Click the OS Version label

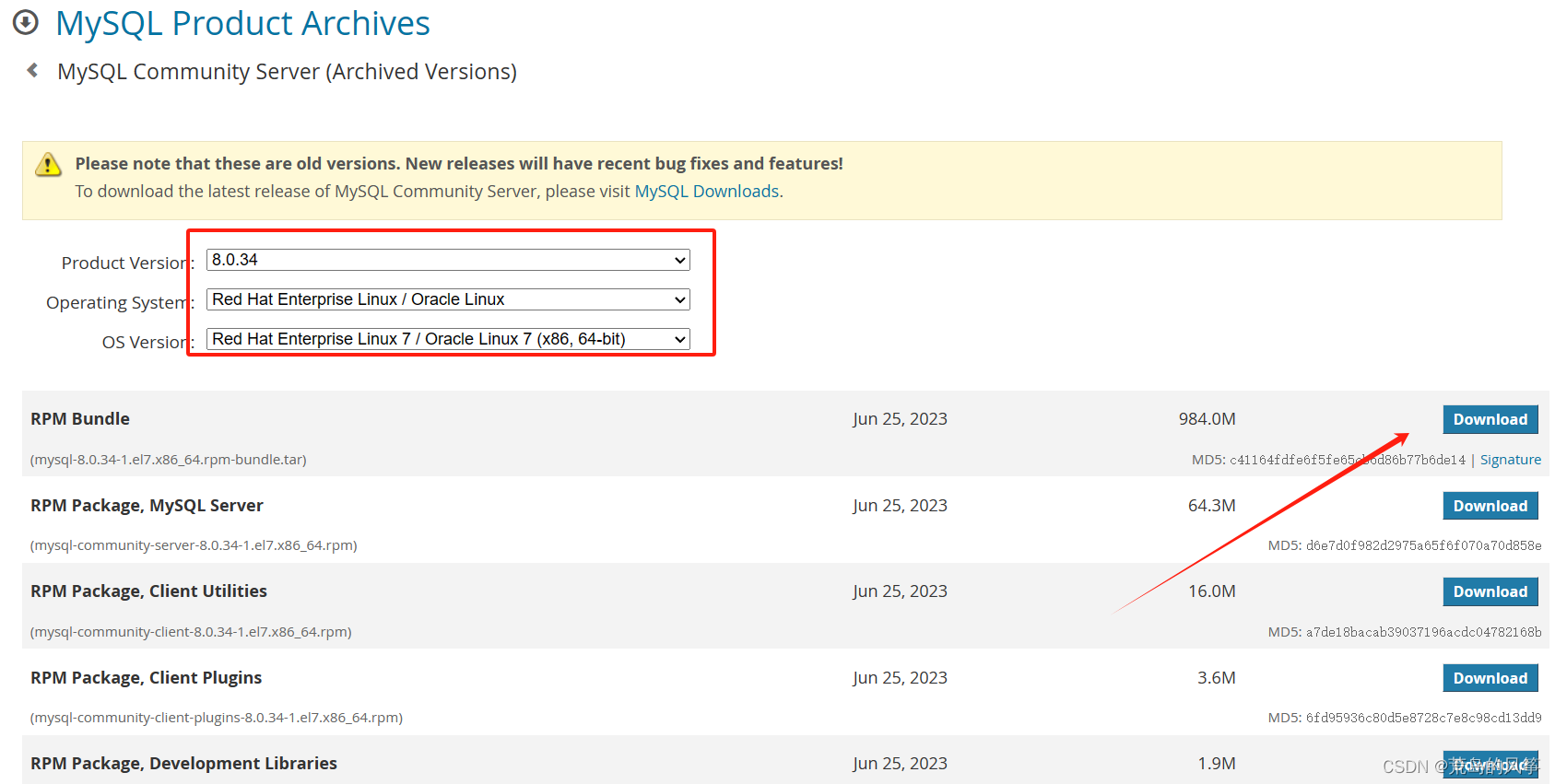point(147,342)
